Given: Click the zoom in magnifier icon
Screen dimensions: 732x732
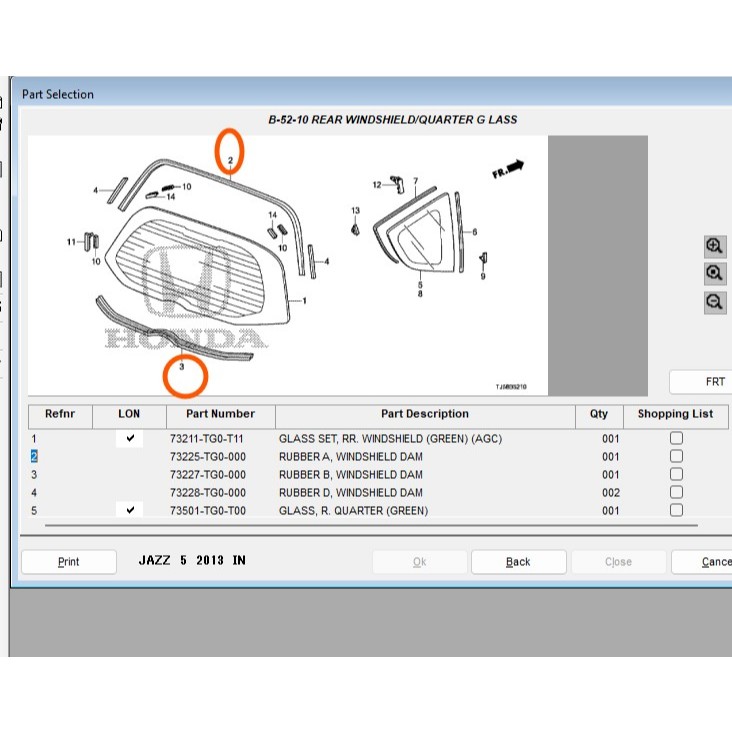Looking at the screenshot, I should coord(715,246).
